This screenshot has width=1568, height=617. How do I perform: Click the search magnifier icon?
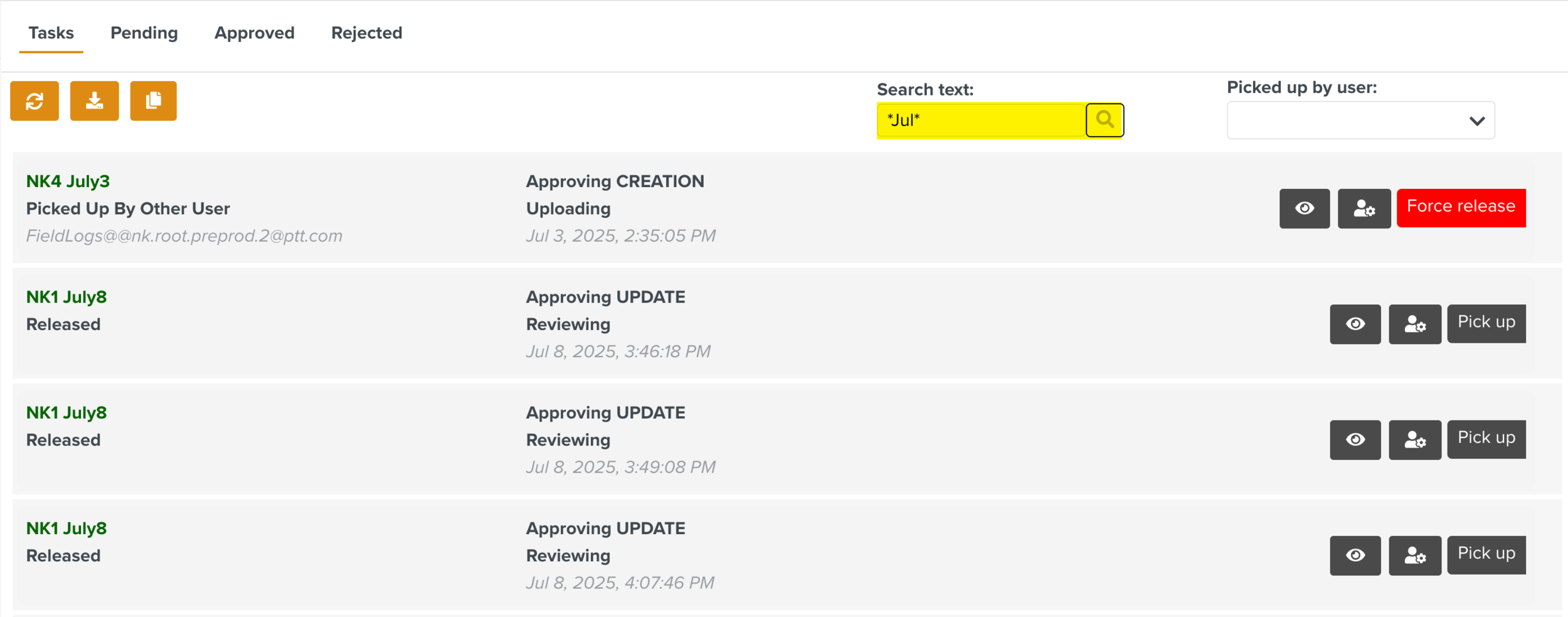coord(1104,120)
